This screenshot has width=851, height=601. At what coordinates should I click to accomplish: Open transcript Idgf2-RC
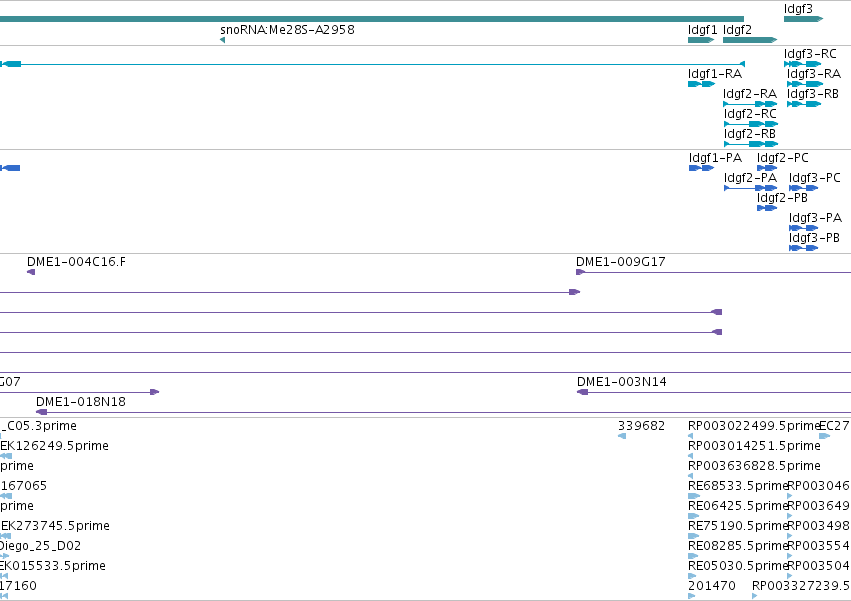[x=751, y=124]
